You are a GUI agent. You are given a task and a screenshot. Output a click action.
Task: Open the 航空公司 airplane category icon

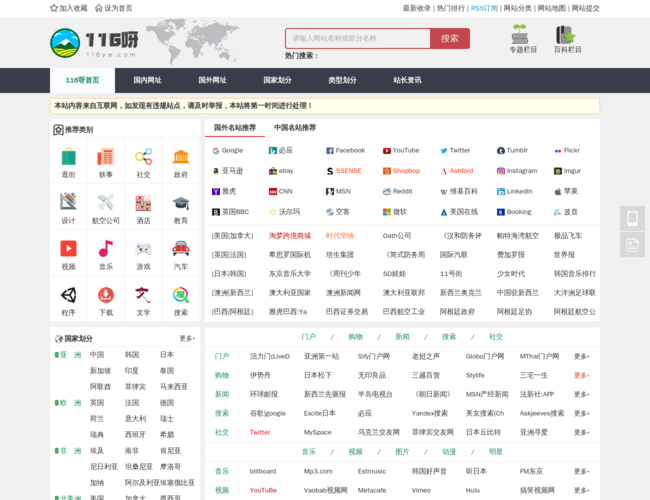pyautogui.click(x=106, y=202)
